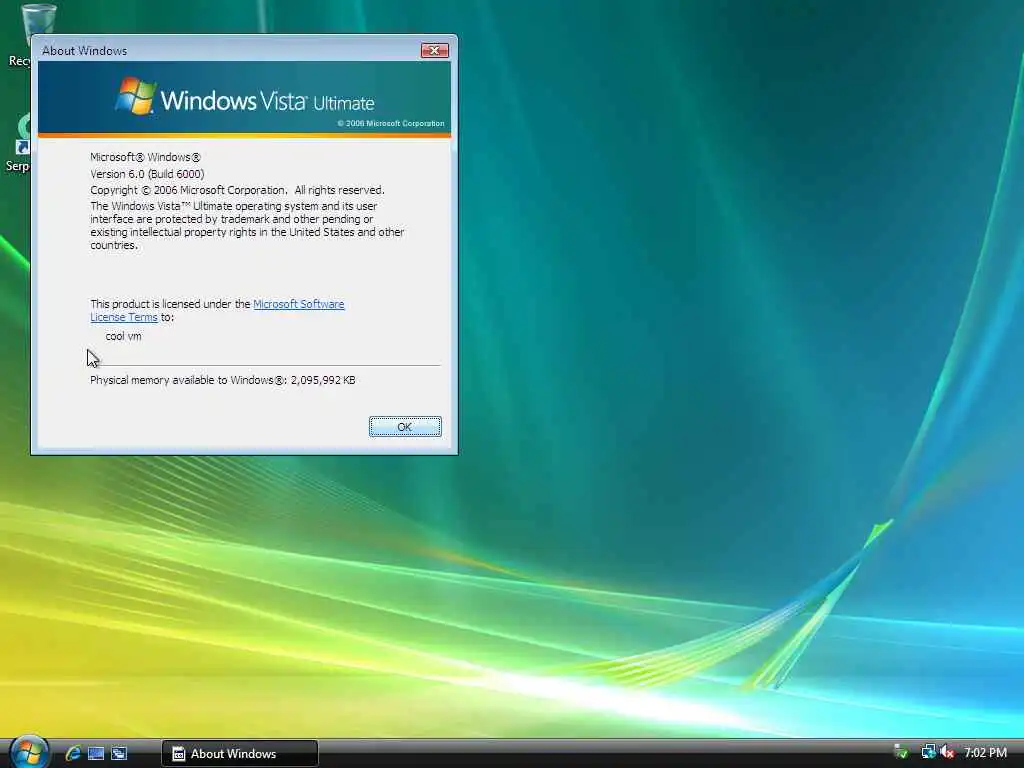Click Switch Between Windows Quick Launch icon
The height and width of the screenshot is (768, 1024).
119,753
